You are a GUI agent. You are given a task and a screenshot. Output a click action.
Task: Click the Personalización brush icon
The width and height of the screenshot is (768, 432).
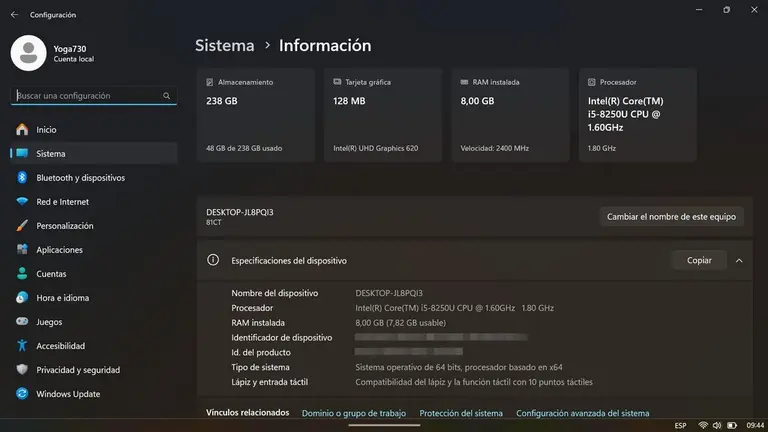[22, 225]
